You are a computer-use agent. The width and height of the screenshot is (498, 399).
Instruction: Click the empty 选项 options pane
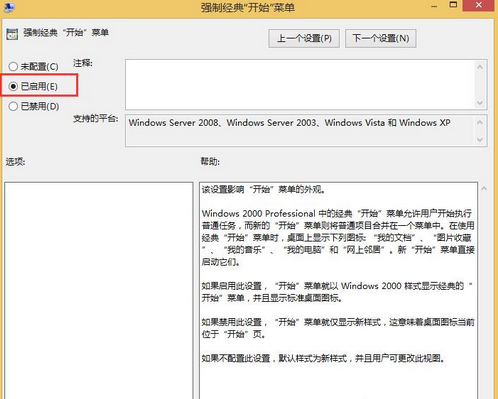point(99,290)
